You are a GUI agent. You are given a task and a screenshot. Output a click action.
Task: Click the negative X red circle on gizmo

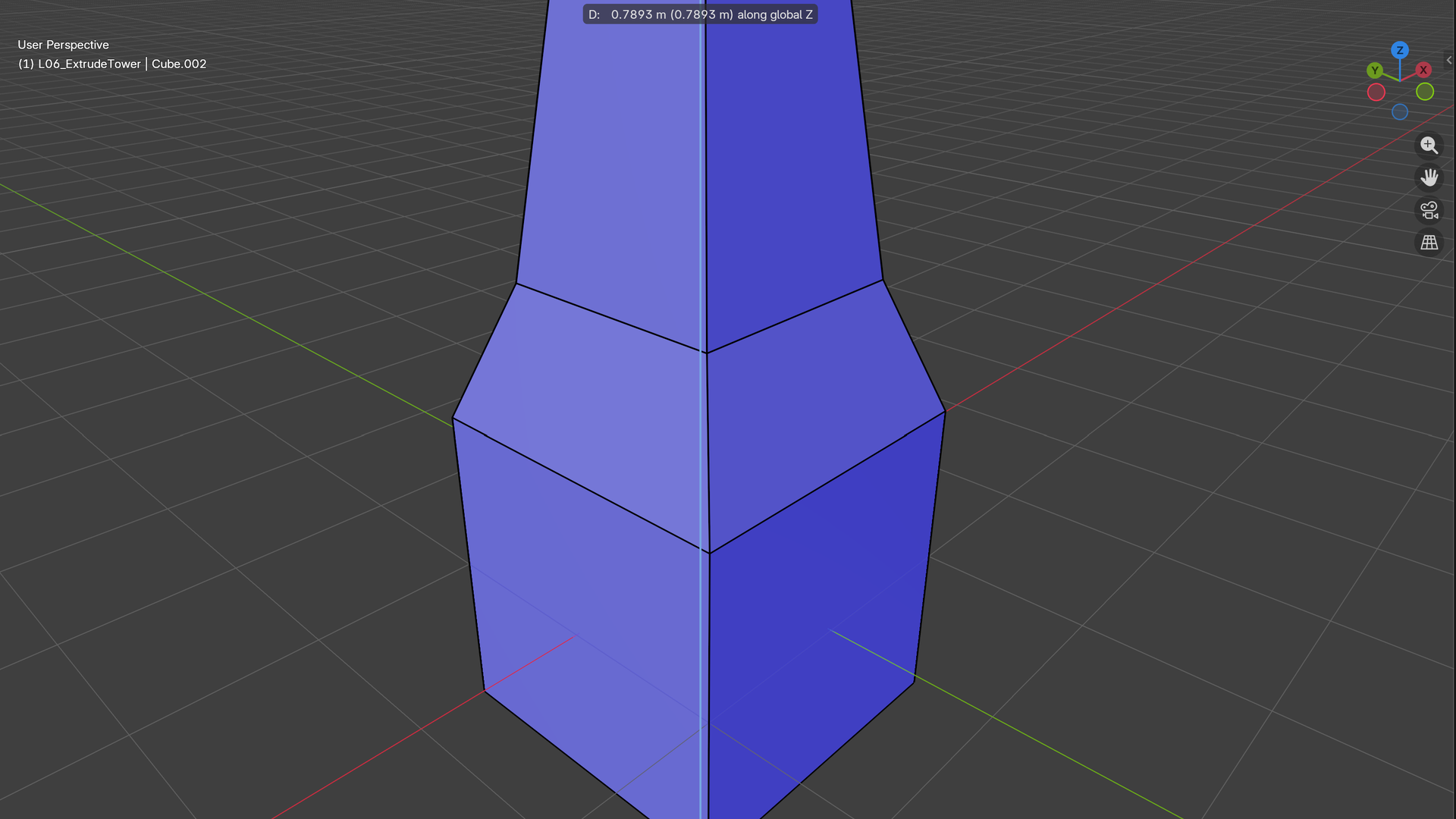[x=1376, y=93]
